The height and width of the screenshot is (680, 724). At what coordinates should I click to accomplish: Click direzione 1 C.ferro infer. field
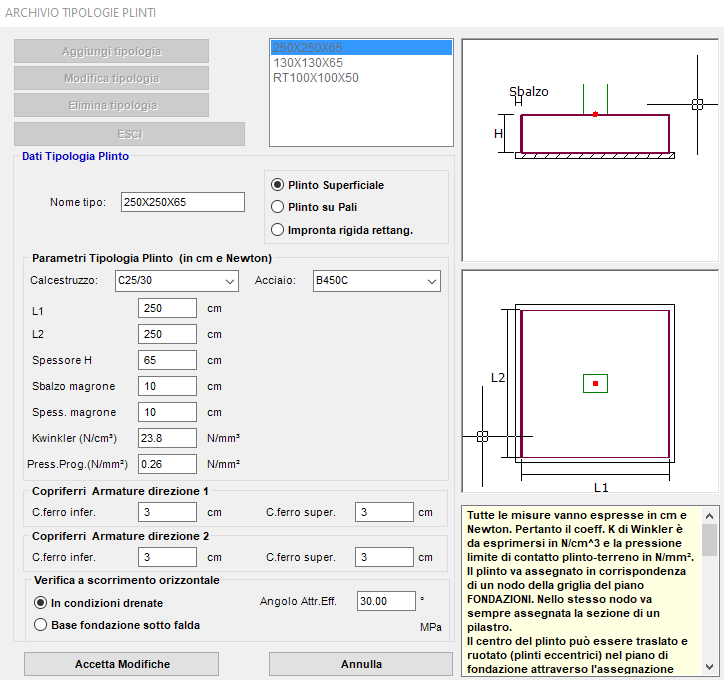point(167,512)
